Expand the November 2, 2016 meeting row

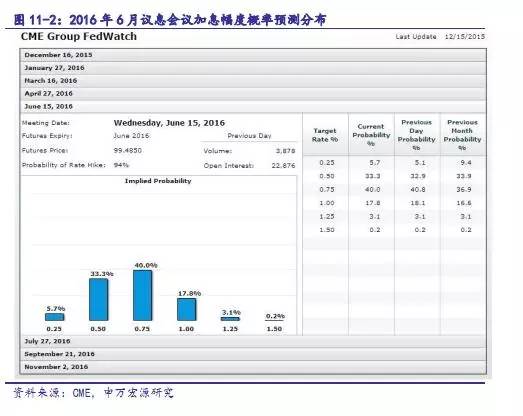(253, 367)
